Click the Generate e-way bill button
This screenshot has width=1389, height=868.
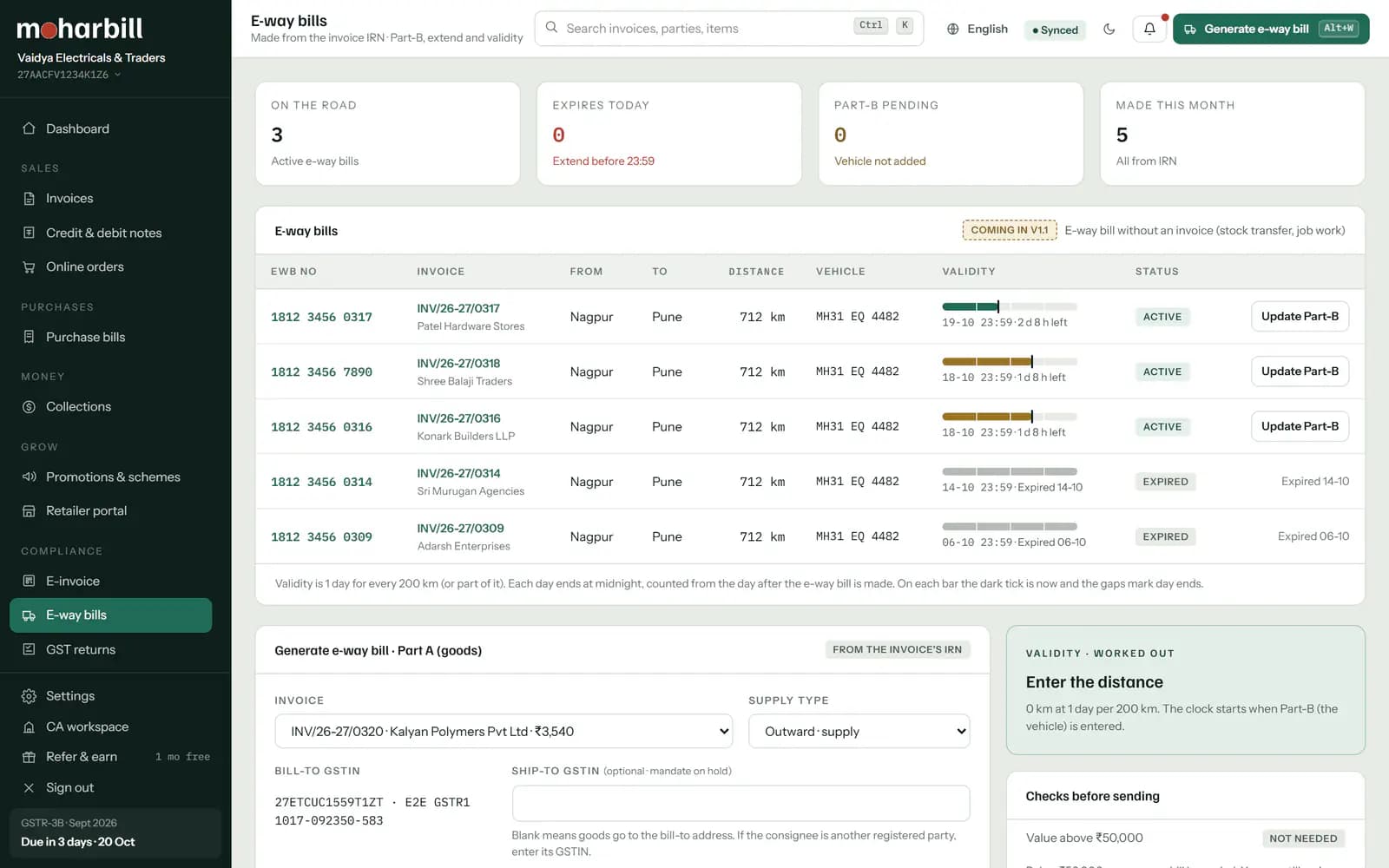pos(1271,29)
